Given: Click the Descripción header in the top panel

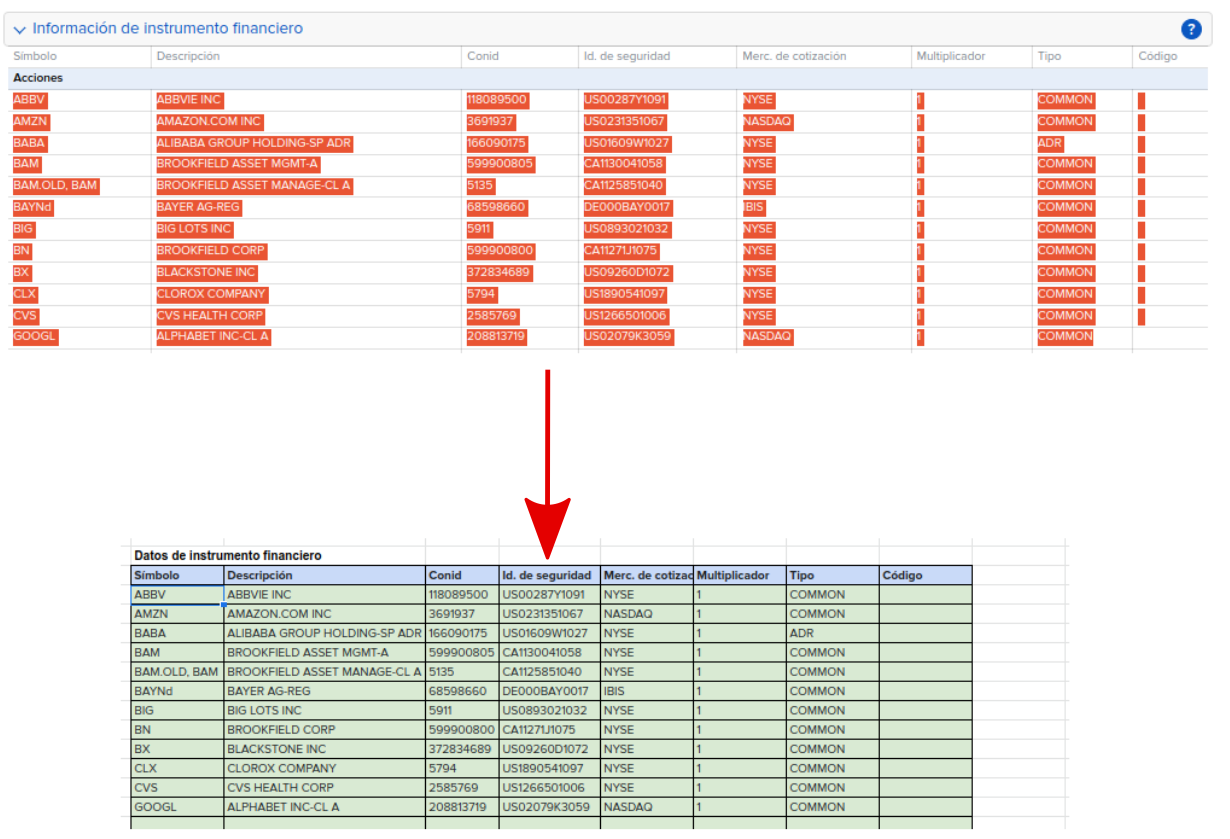Looking at the screenshot, I should pos(188,56).
